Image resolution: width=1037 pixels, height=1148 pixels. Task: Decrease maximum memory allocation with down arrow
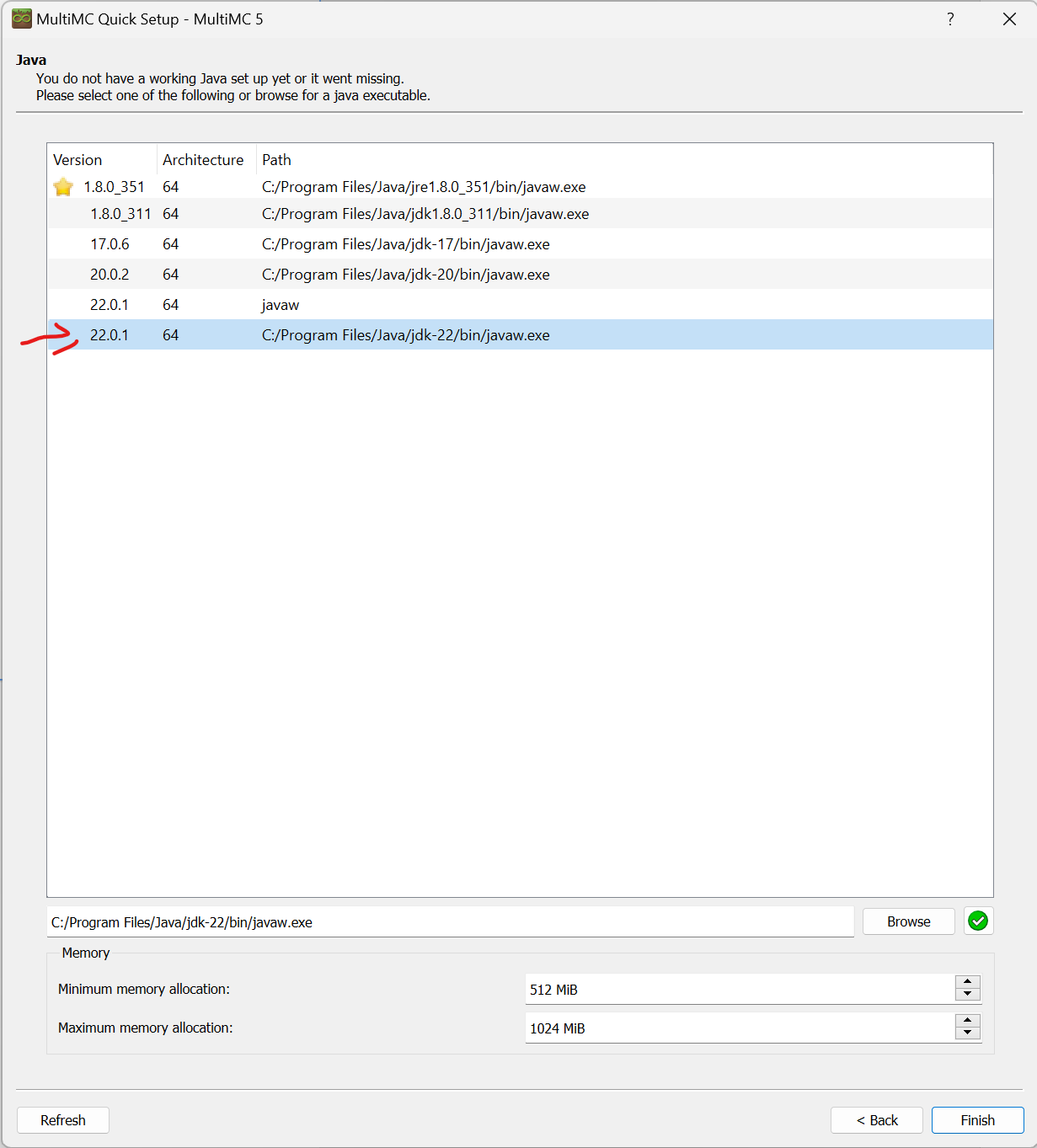pos(968,1033)
